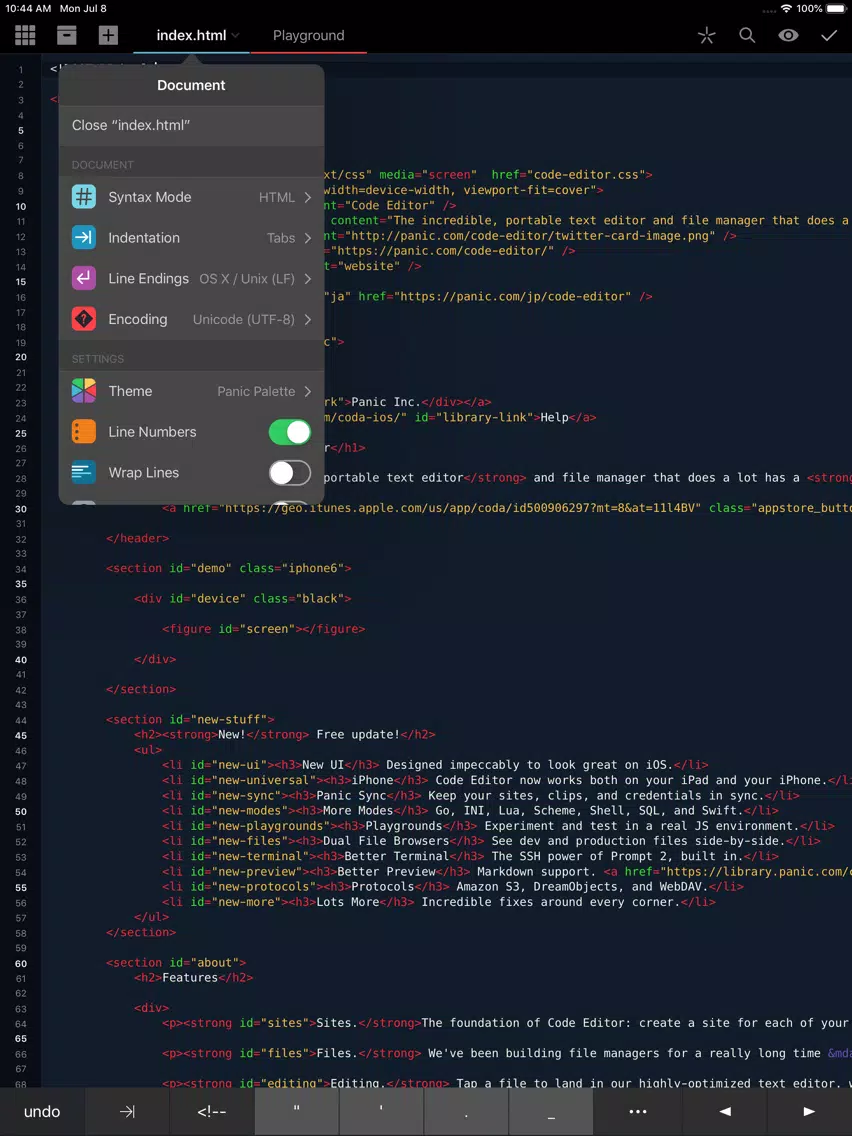Click the Features h2 line
The height and width of the screenshot is (1136, 852).
click(x=193, y=978)
